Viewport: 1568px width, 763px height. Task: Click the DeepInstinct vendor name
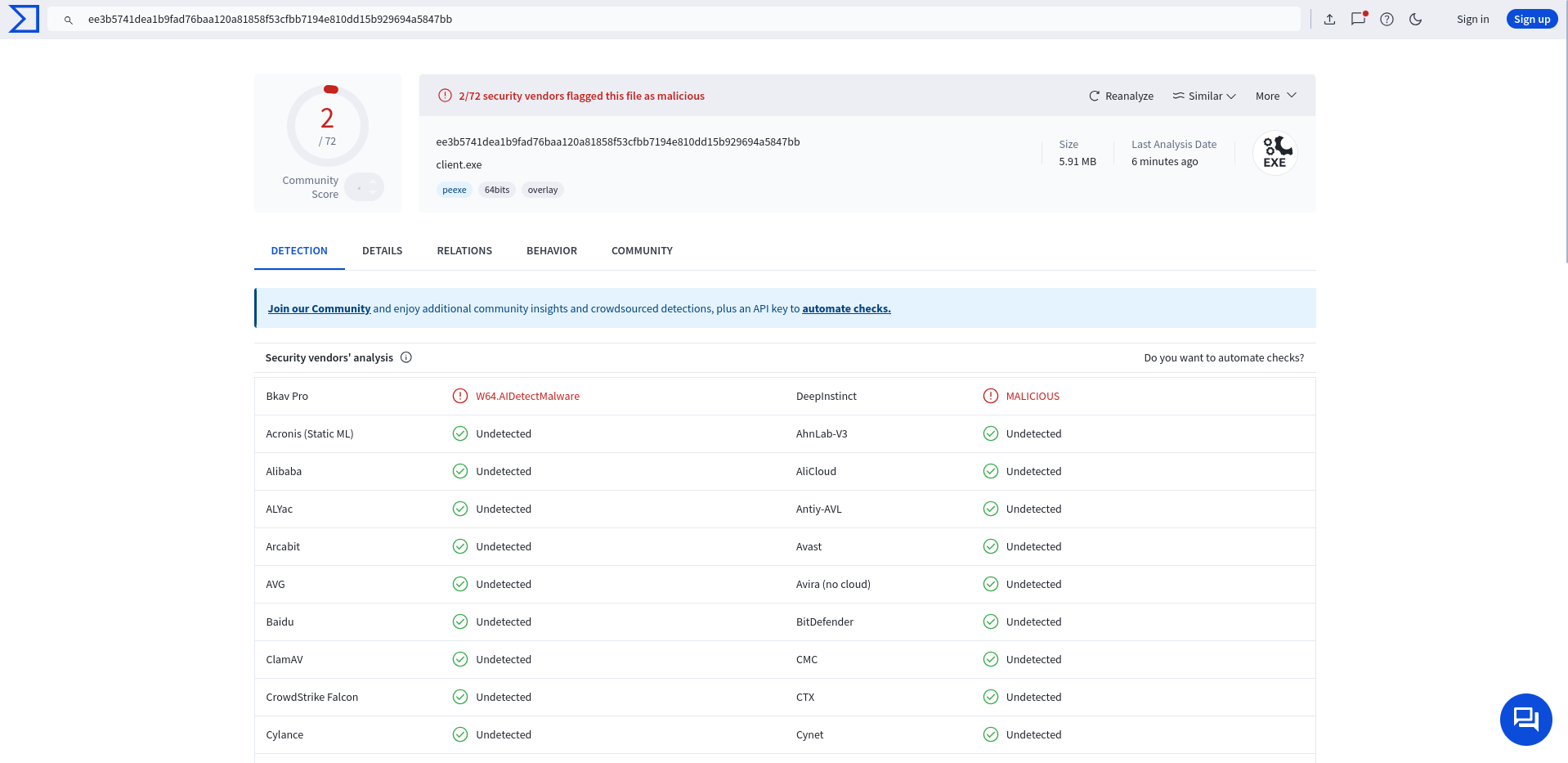coord(827,396)
